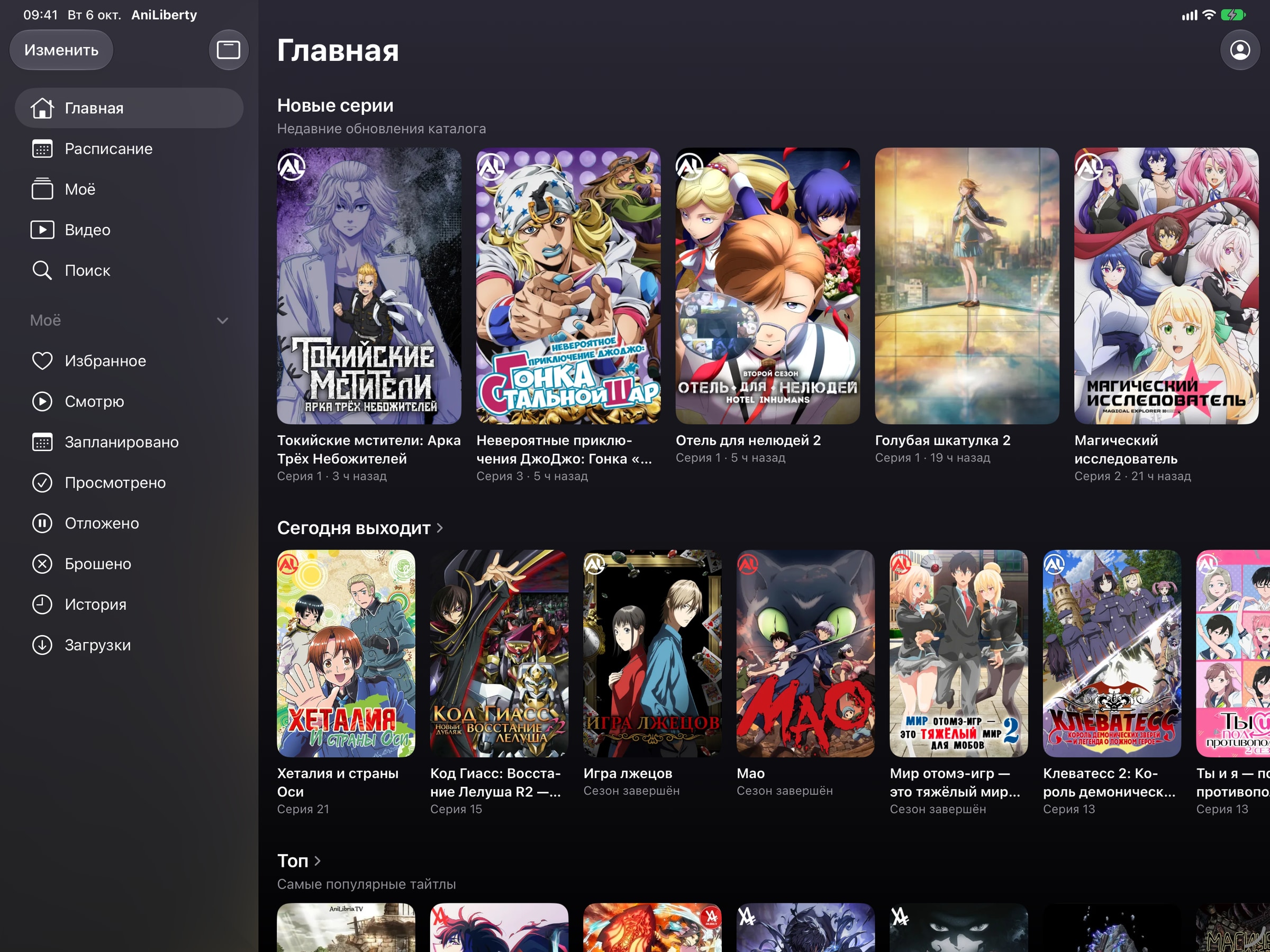Open Хеталия и страны Оси poster
This screenshot has height=952, width=1270.
(346, 654)
